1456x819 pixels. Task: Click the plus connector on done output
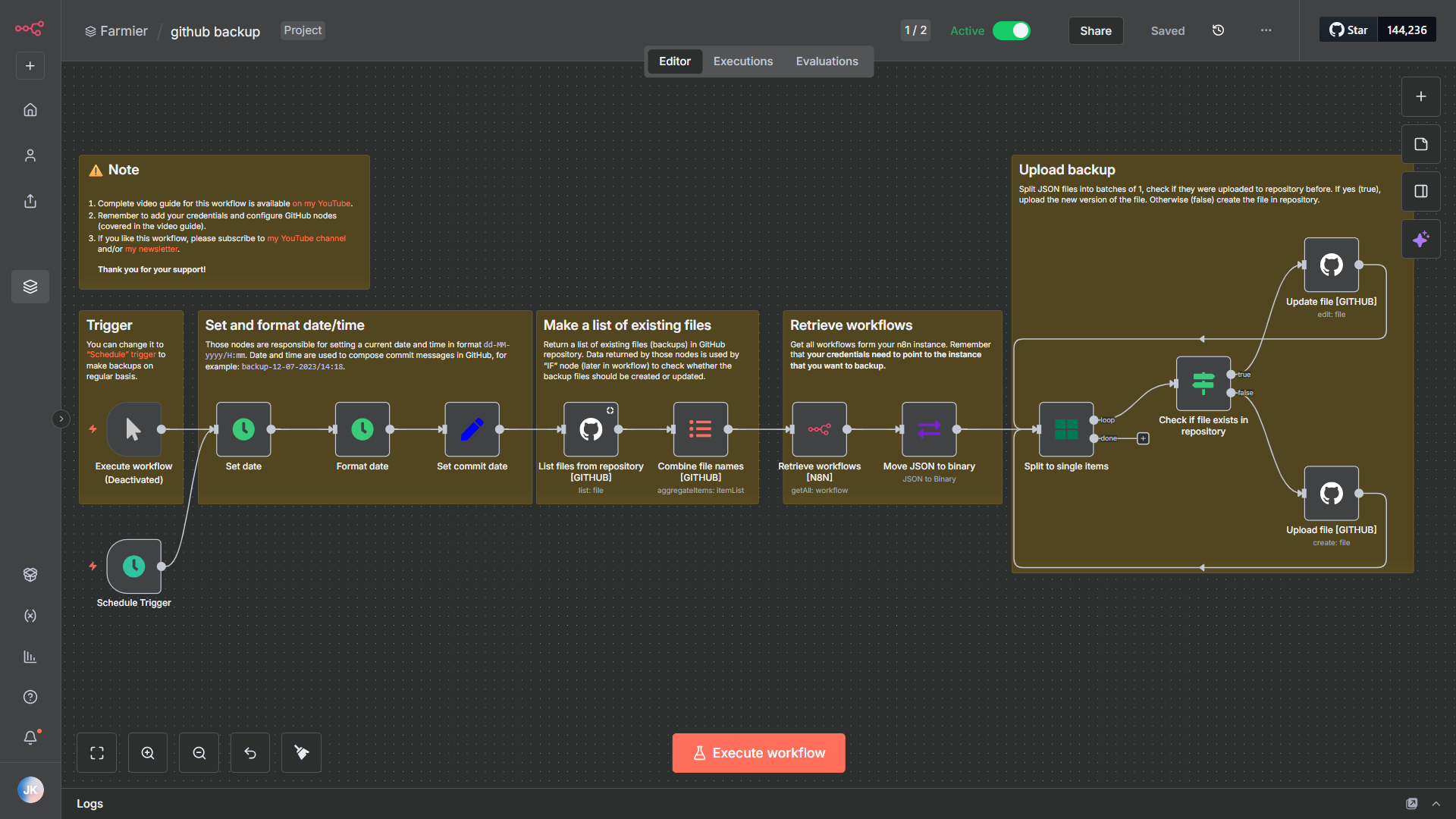[x=1143, y=438]
